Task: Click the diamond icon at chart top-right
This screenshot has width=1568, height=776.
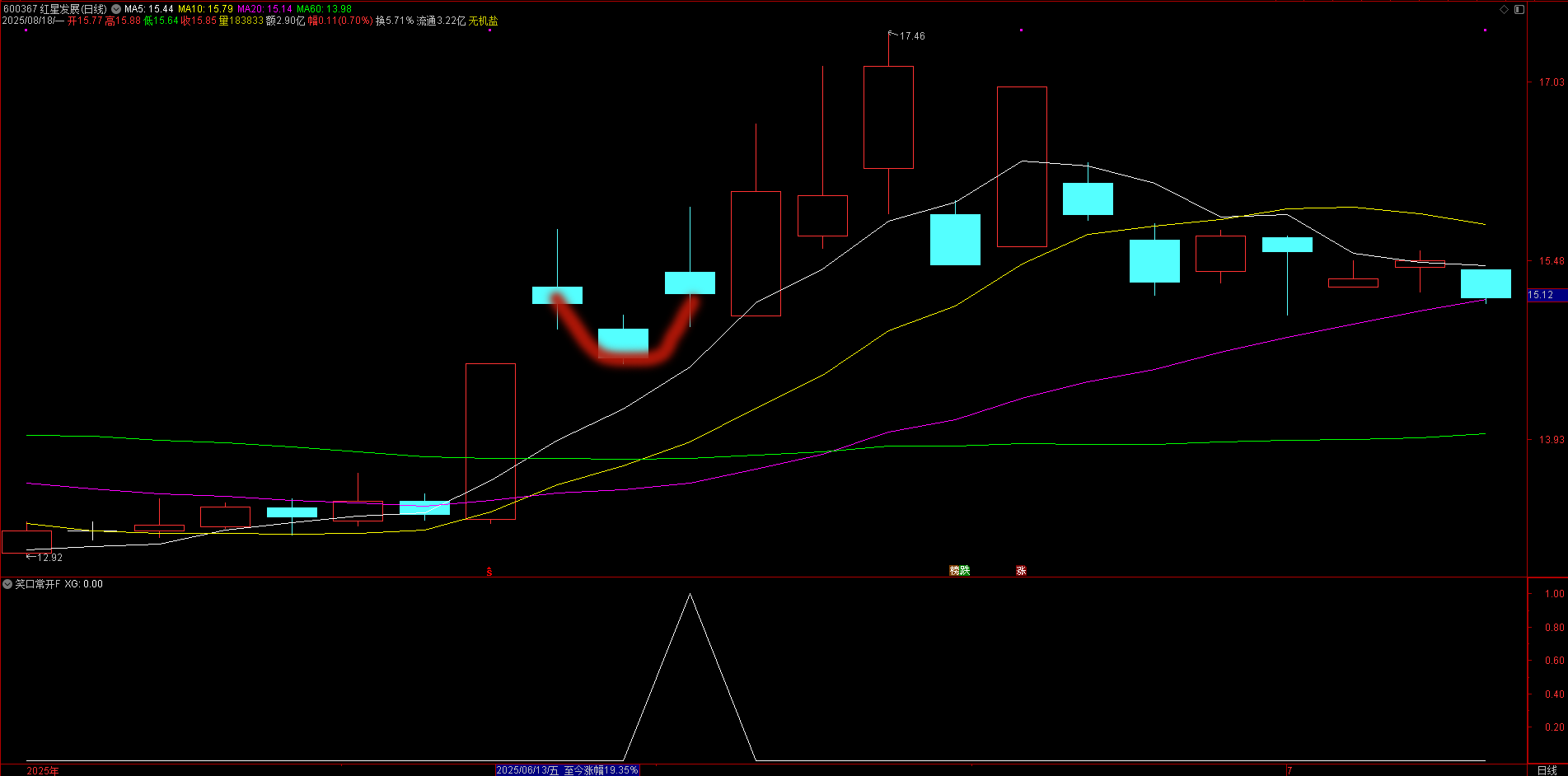Action: (x=1504, y=9)
